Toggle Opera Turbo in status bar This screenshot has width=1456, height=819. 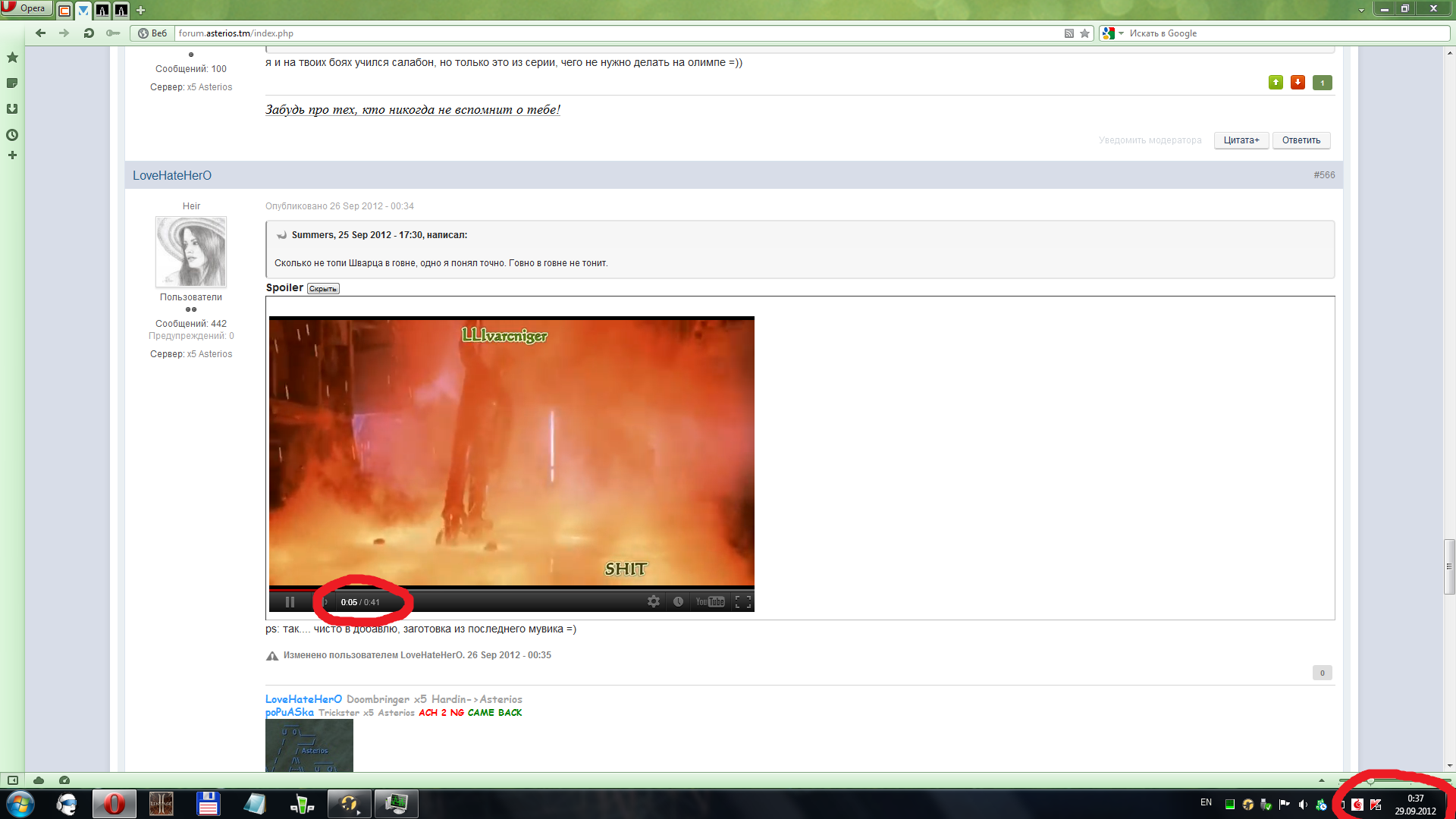click(x=64, y=780)
